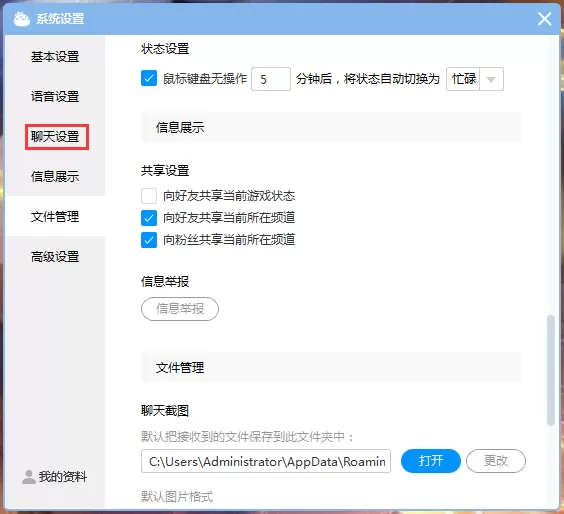Close the 系统设置 window
This screenshot has width=564, height=514.
pyautogui.click(x=545, y=19)
